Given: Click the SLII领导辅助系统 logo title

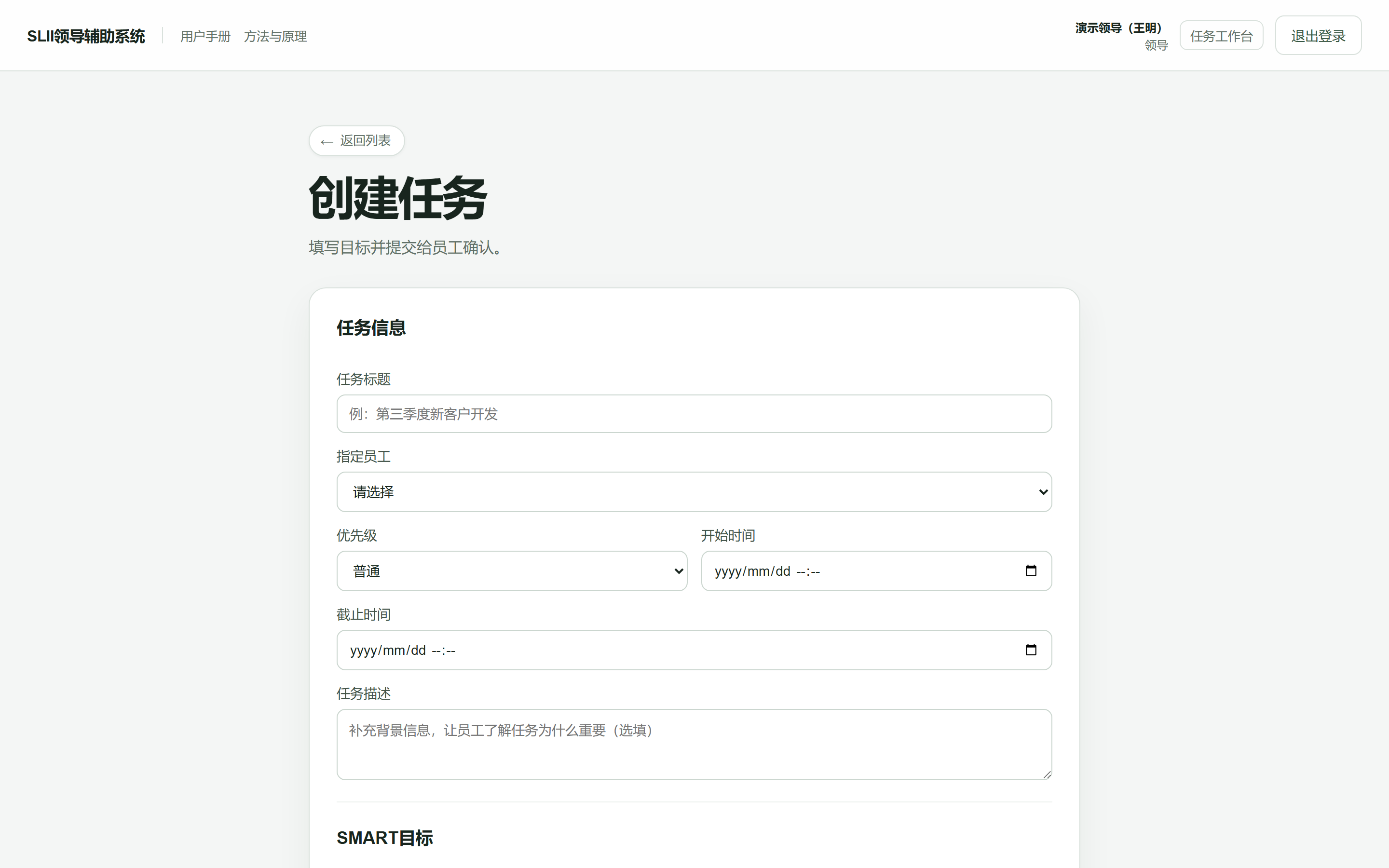Looking at the screenshot, I should [x=86, y=36].
